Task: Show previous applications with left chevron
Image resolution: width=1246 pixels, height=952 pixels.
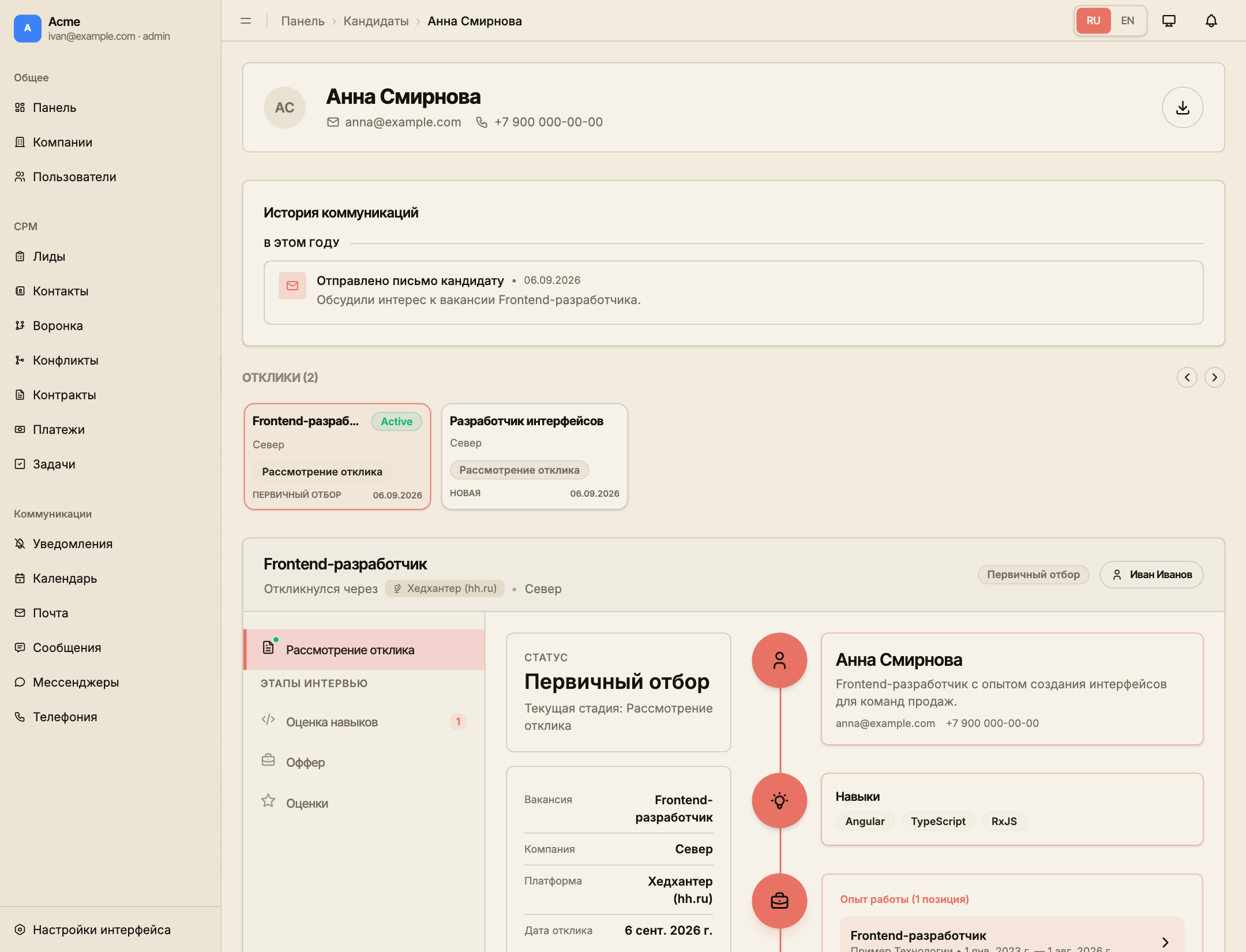Action: pyautogui.click(x=1187, y=377)
